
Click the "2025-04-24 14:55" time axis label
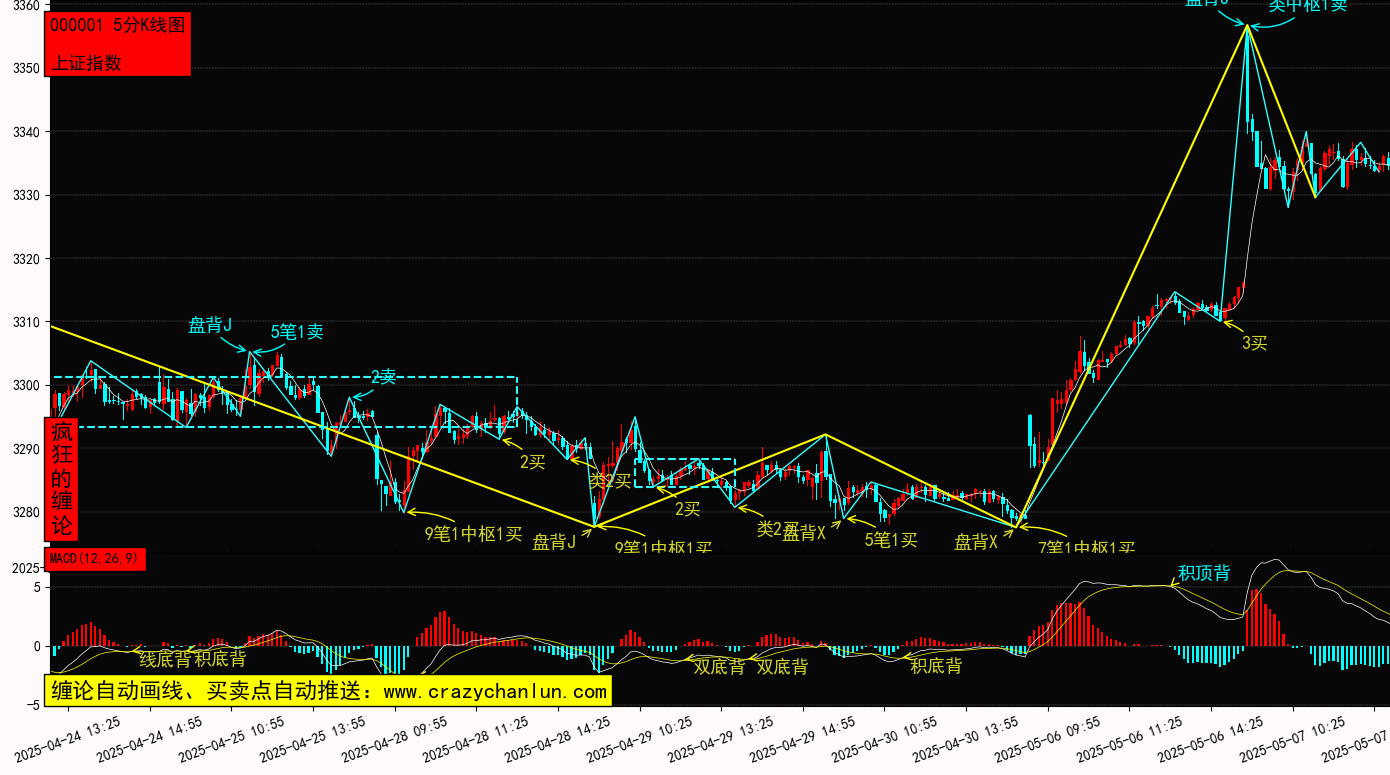[150, 738]
